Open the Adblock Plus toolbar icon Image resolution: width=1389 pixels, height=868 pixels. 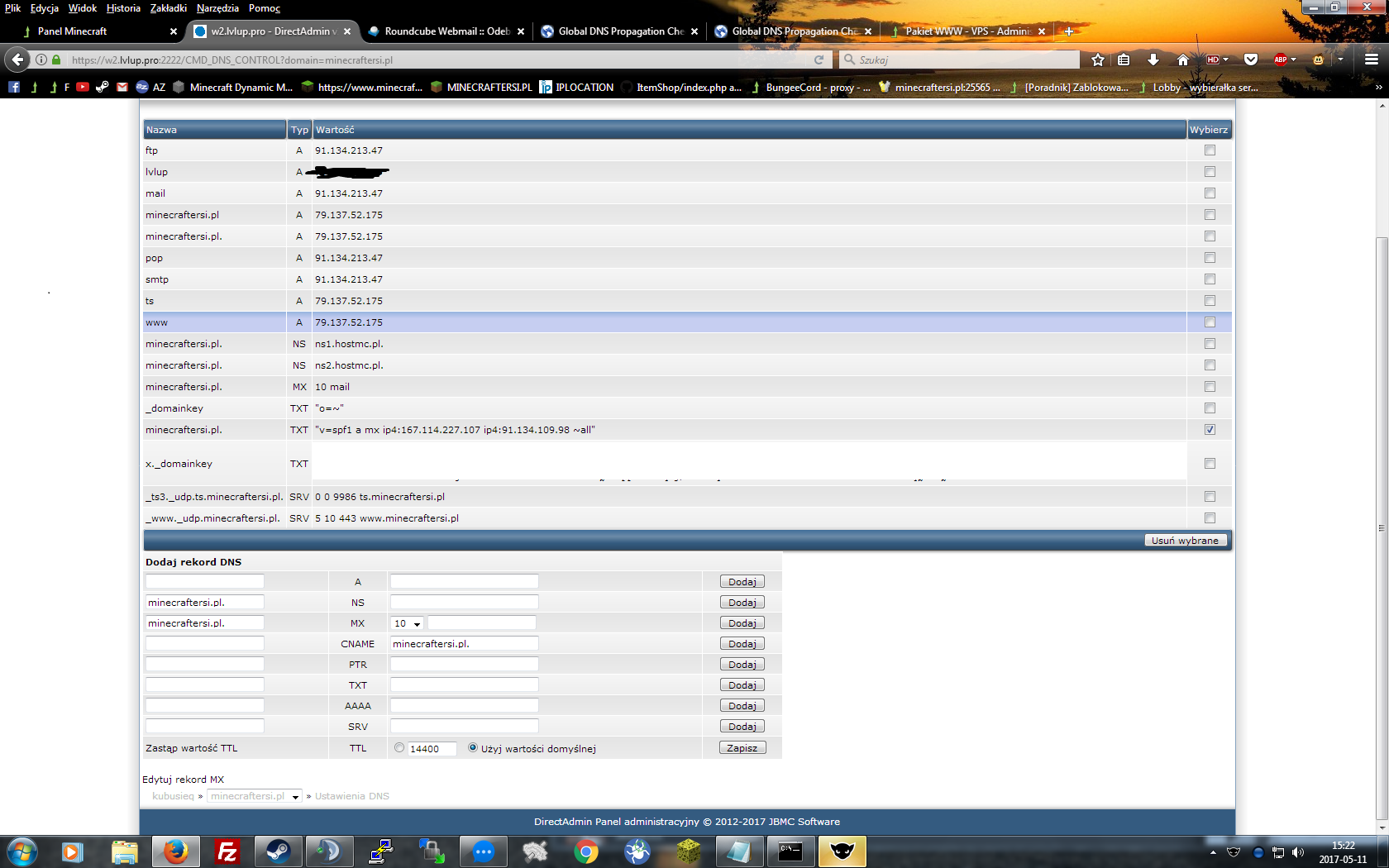click(x=1281, y=60)
